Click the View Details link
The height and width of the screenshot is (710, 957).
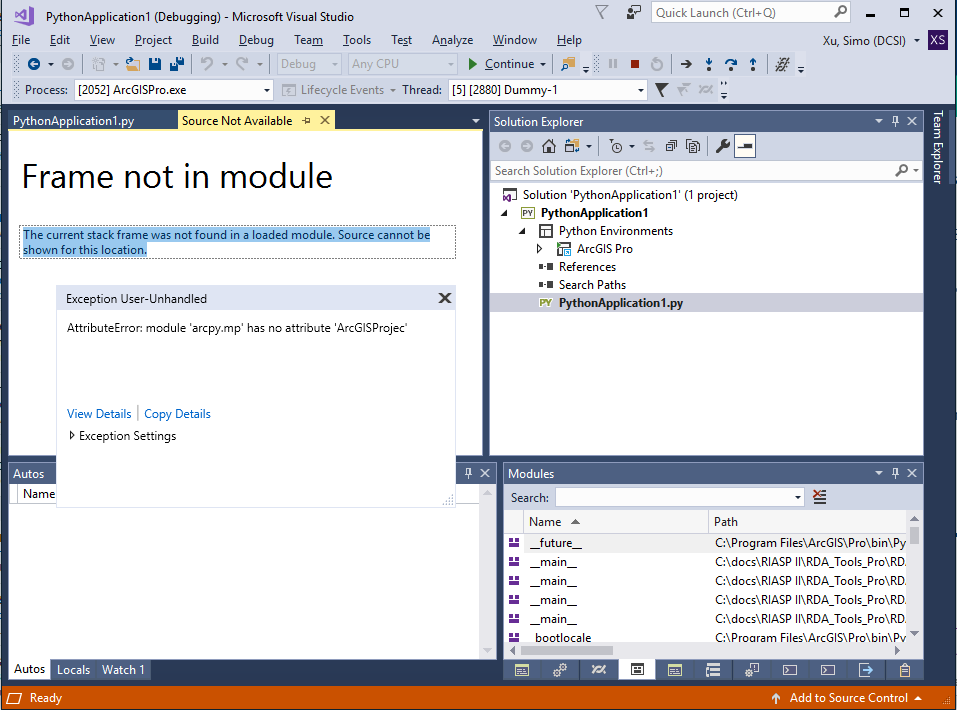pyautogui.click(x=99, y=414)
